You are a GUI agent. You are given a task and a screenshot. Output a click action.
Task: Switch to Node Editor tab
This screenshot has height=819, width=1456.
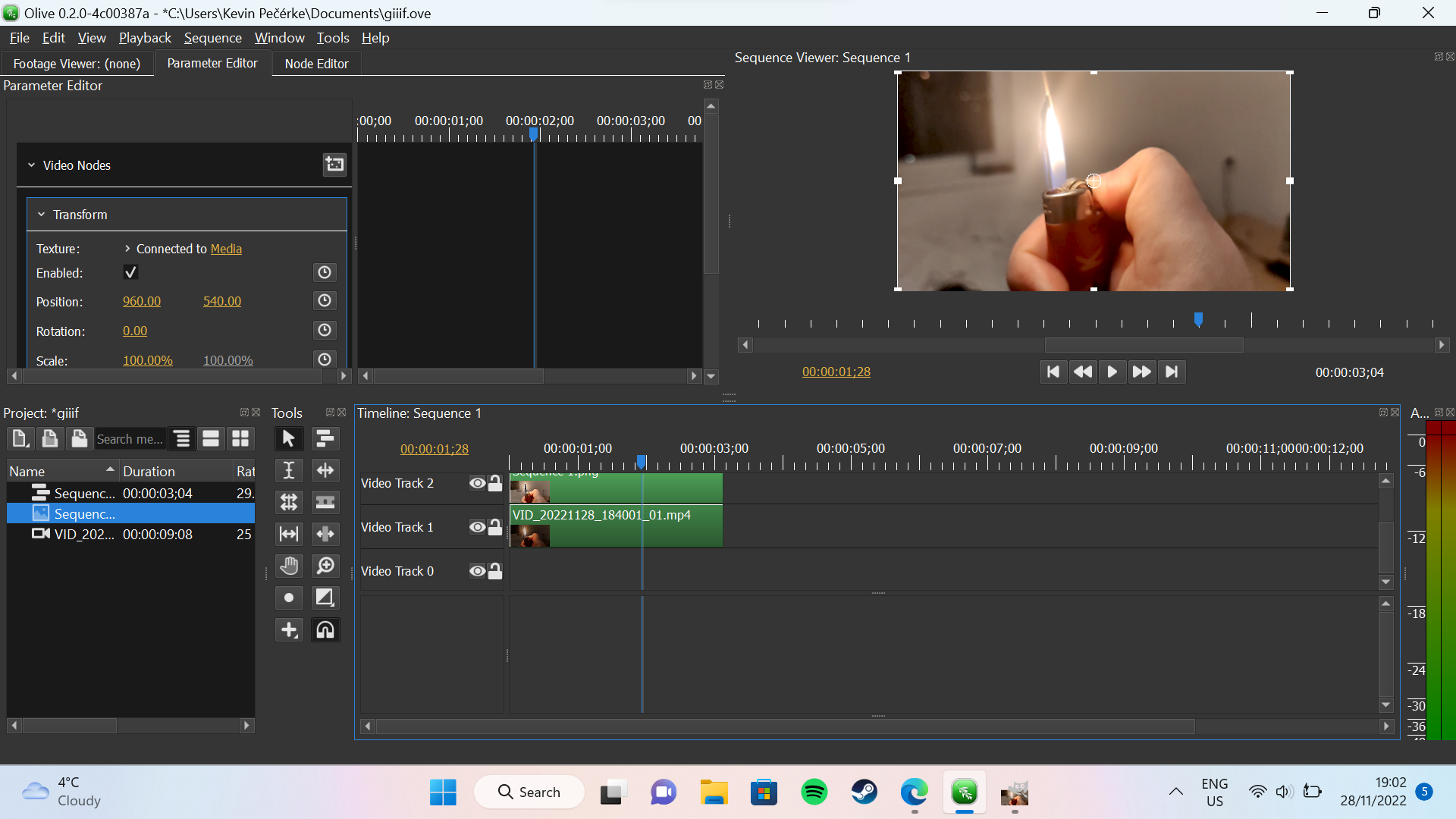[x=316, y=64]
